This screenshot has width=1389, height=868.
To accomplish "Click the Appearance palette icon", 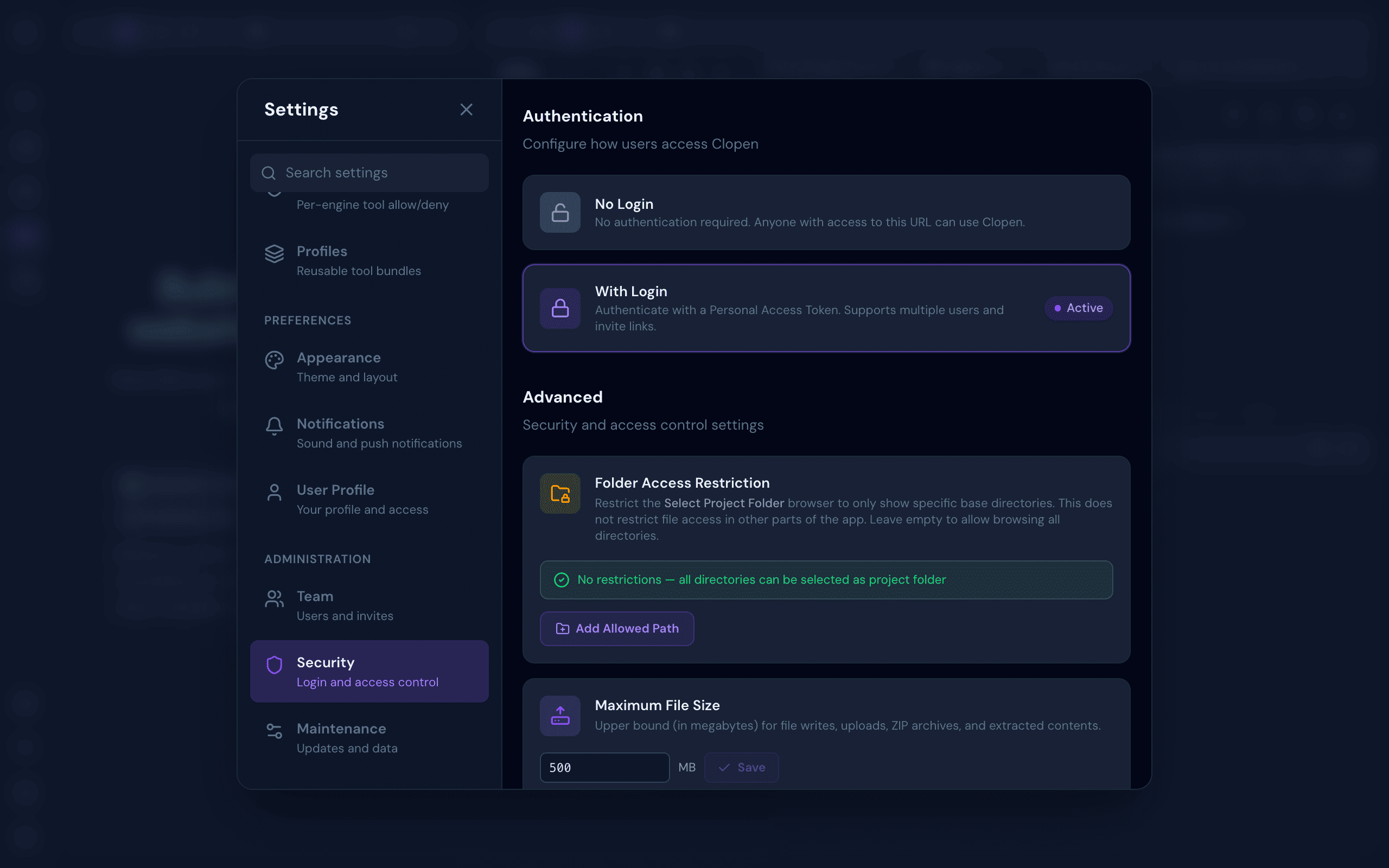I will 275,360.
